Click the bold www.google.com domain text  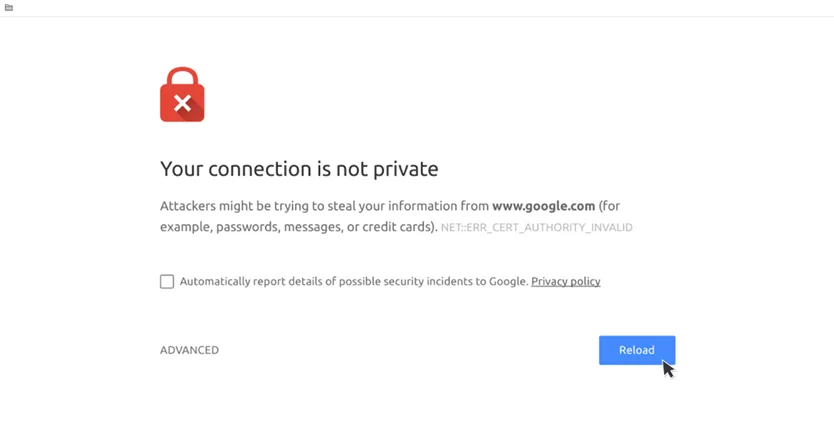coord(543,206)
